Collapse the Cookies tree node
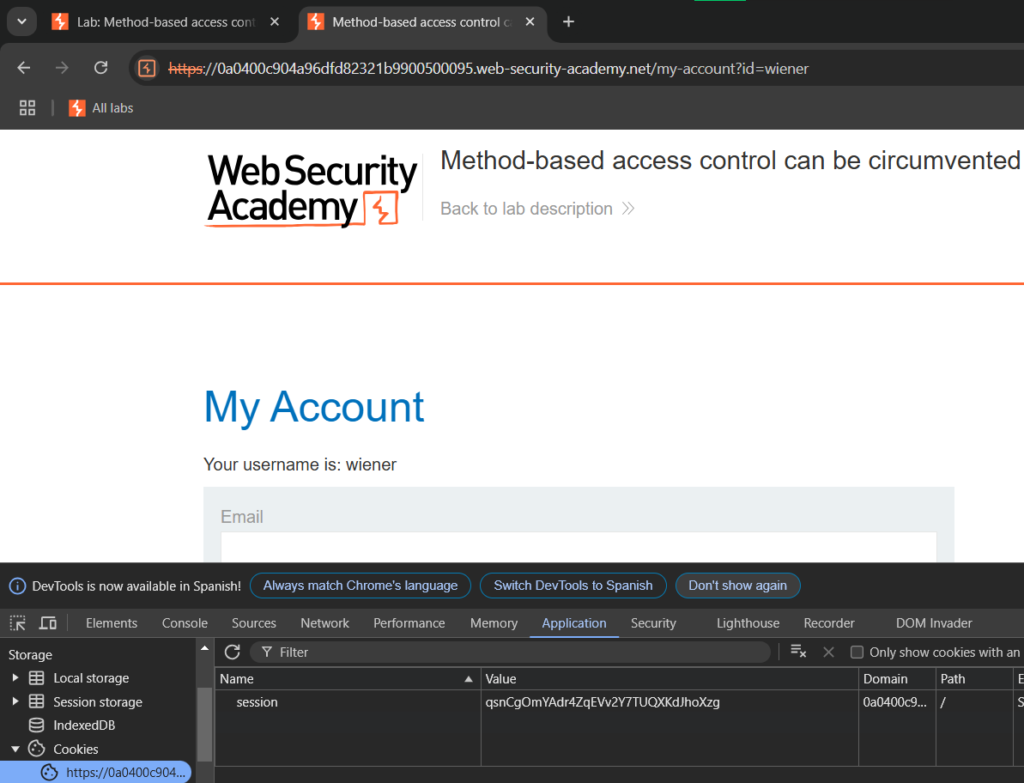The height and width of the screenshot is (783, 1024). (x=15, y=749)
